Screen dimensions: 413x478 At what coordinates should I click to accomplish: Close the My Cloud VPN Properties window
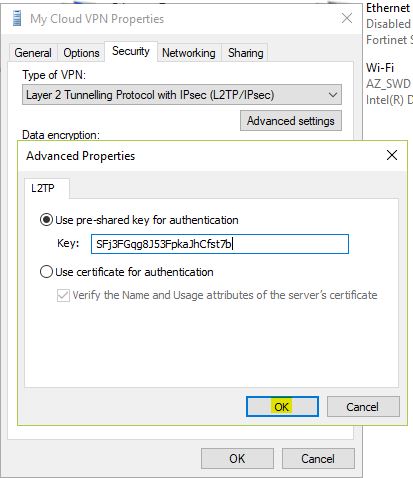[347, 18]
